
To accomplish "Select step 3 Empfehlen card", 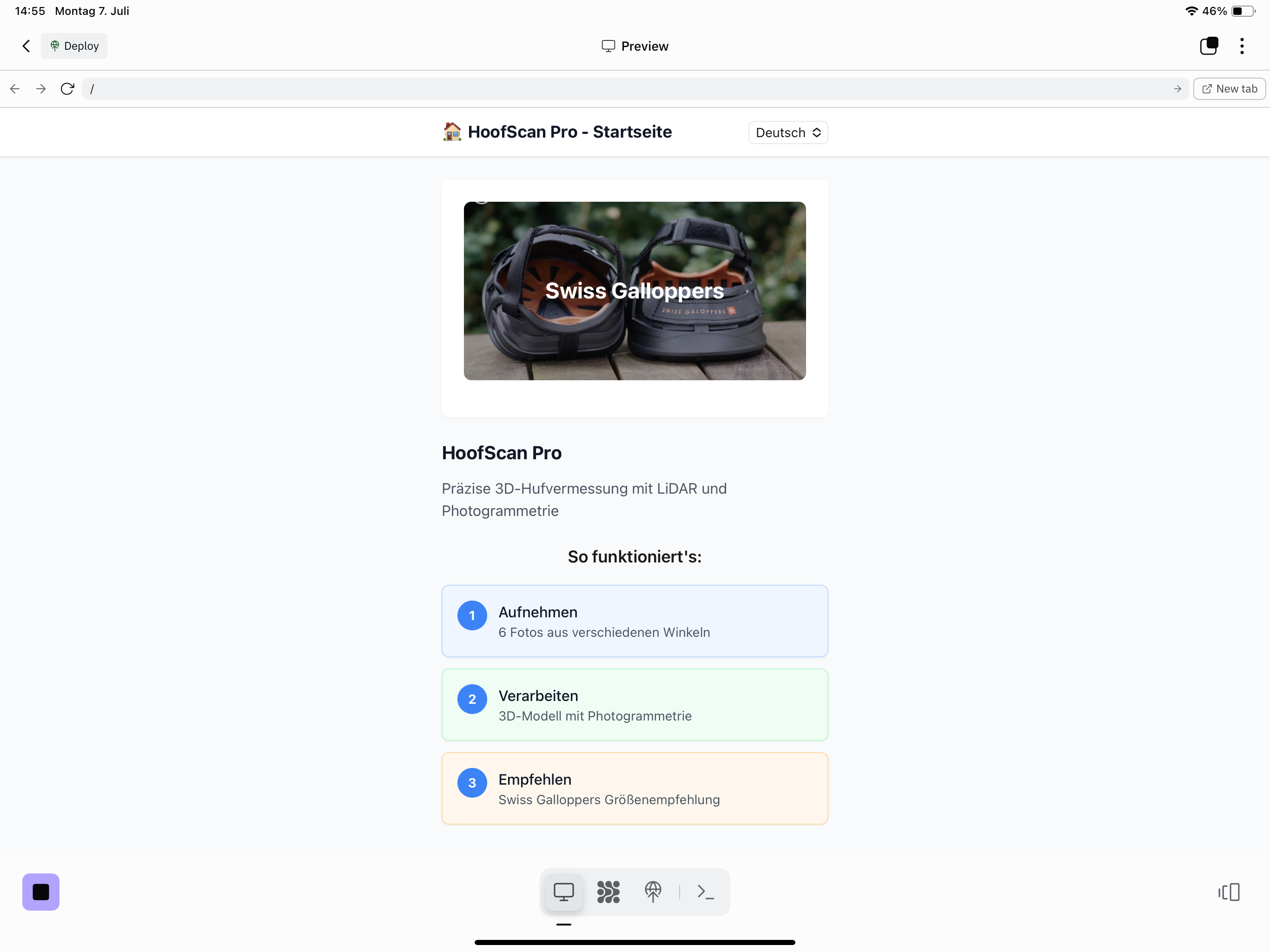I will coord(635,788).
